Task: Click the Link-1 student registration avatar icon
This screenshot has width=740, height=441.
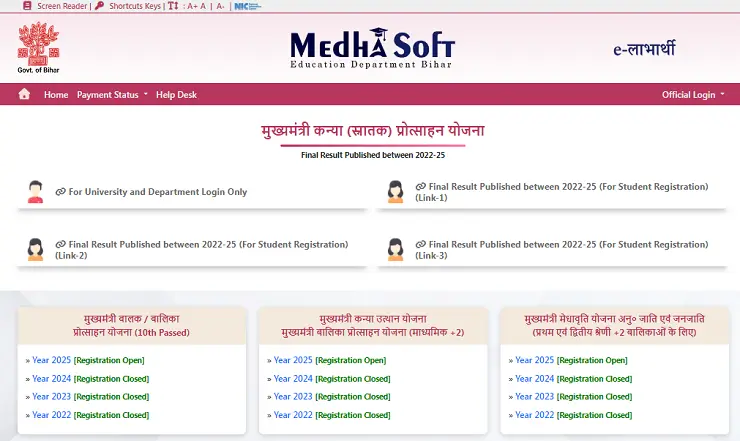Action: click(x=396, y=192)
